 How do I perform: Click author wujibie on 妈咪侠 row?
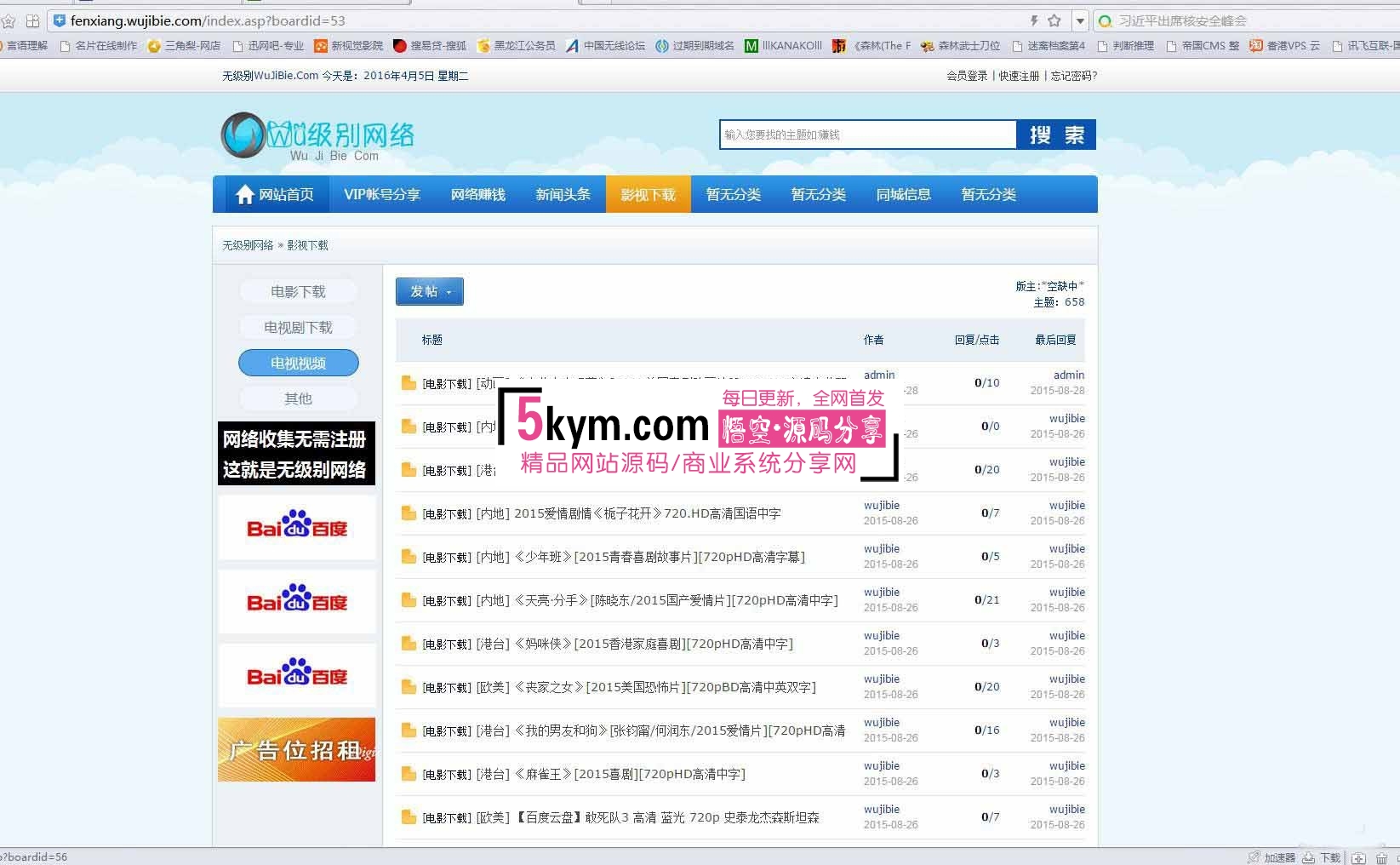pyautogui.click(x=882, y=636)
